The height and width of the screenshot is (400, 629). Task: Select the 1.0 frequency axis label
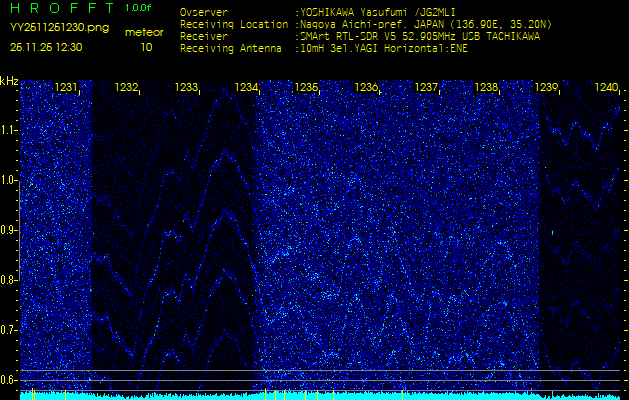tap(9, 180)
